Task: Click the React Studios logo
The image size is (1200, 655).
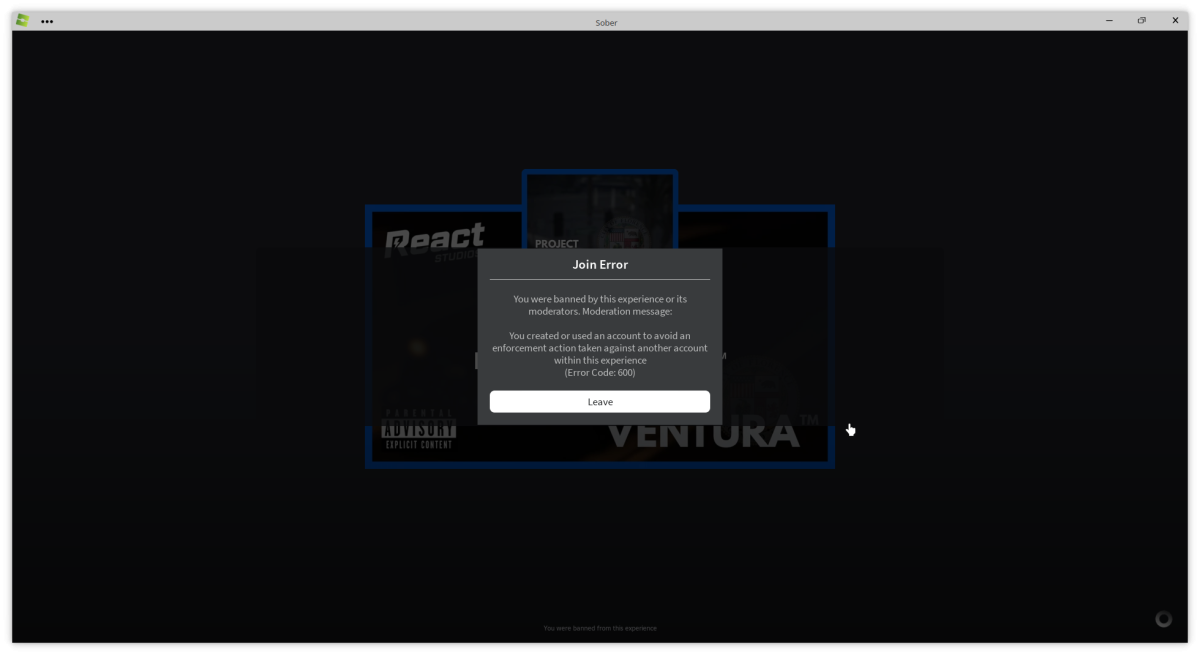Action: [433, 241]
